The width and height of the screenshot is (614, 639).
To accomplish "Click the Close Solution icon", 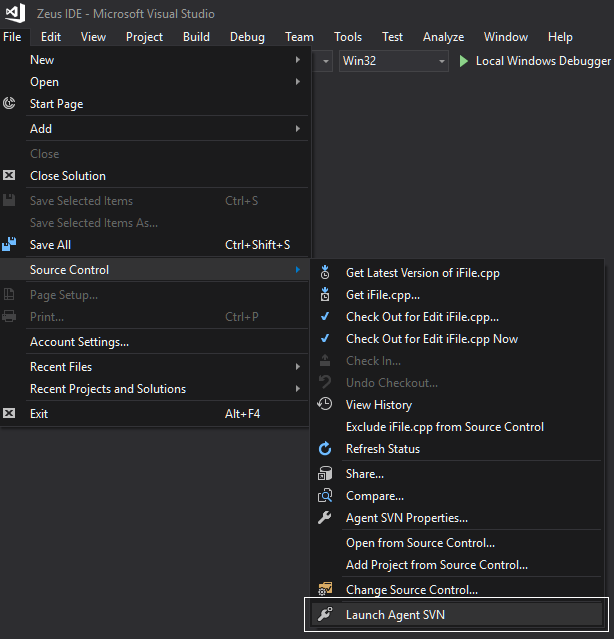I will point(9,175).
